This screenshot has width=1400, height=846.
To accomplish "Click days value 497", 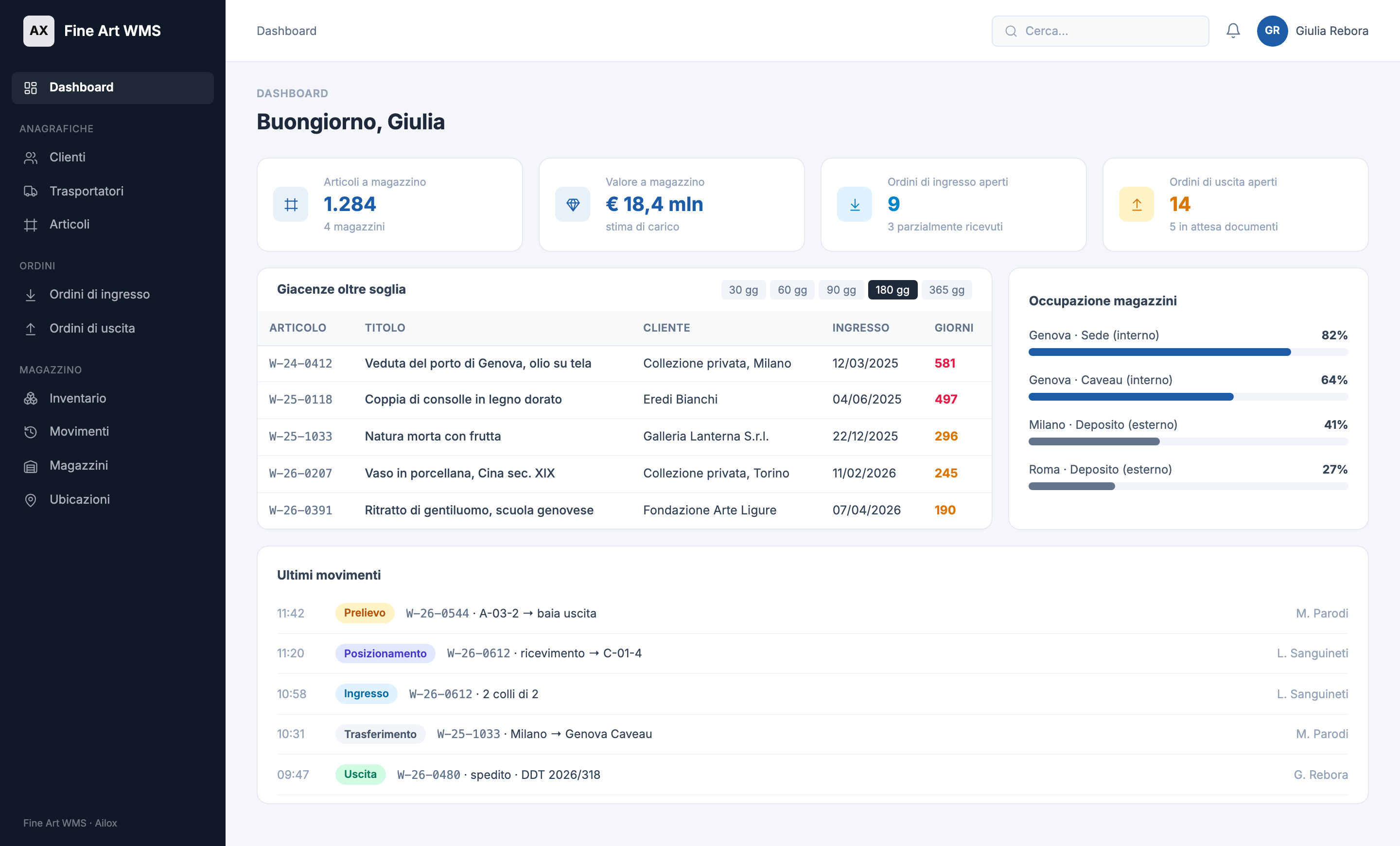I will 945,400.
